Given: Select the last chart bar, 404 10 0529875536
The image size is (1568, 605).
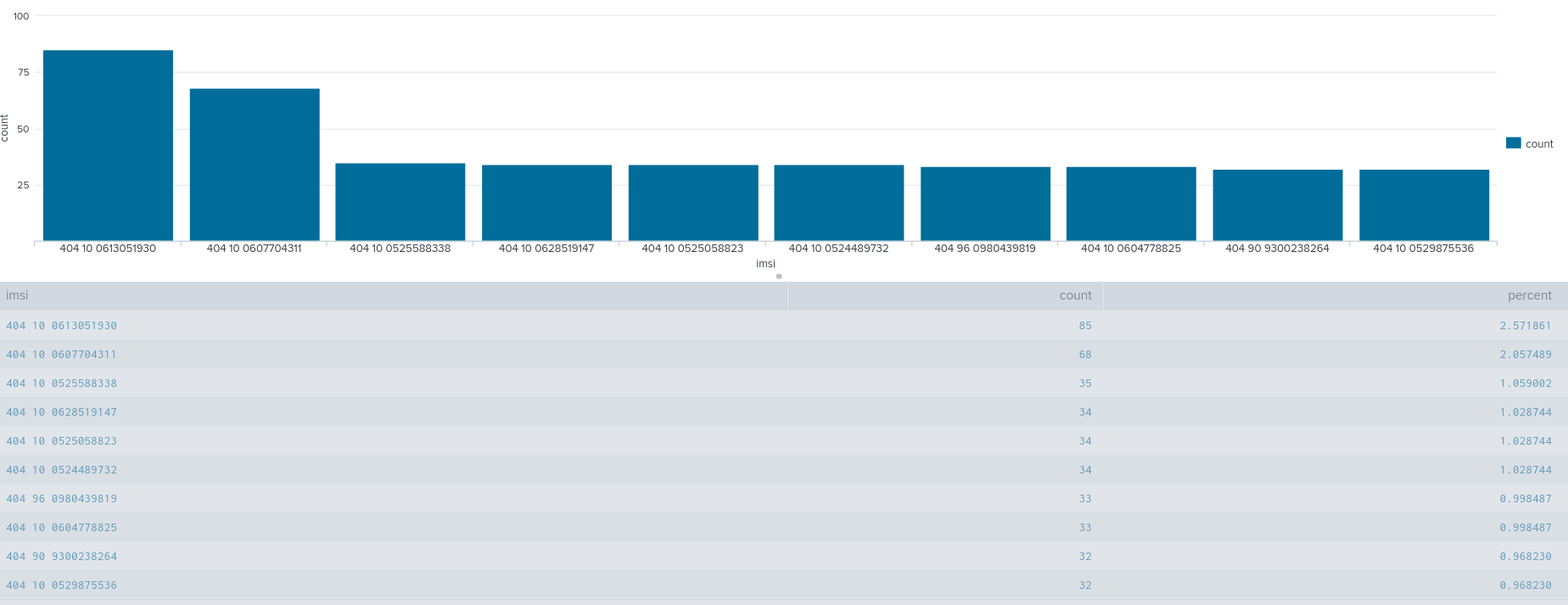Looking at the screenshot, I should pyautogui.click(x=1424, y=205).
